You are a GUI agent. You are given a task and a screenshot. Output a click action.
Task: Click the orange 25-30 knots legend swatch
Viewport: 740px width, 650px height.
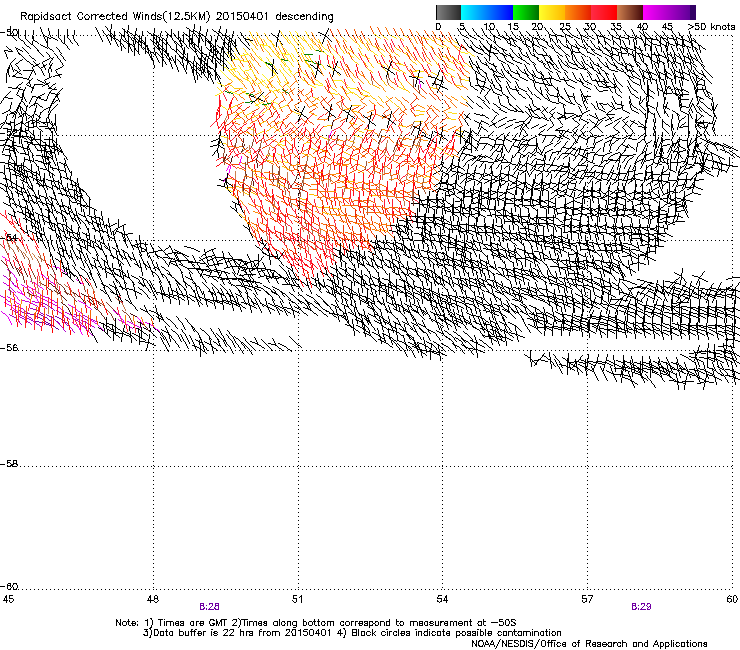[578, 12]
